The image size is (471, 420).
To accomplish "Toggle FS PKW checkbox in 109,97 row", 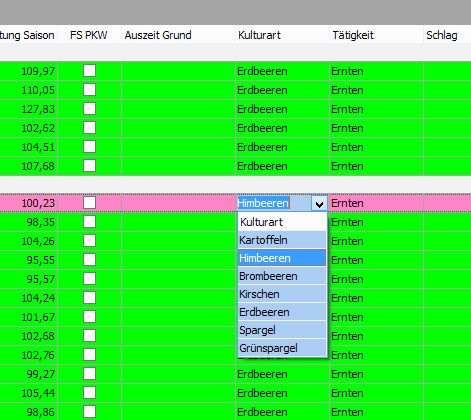I will pyautogui.click(x=89, y=71).
